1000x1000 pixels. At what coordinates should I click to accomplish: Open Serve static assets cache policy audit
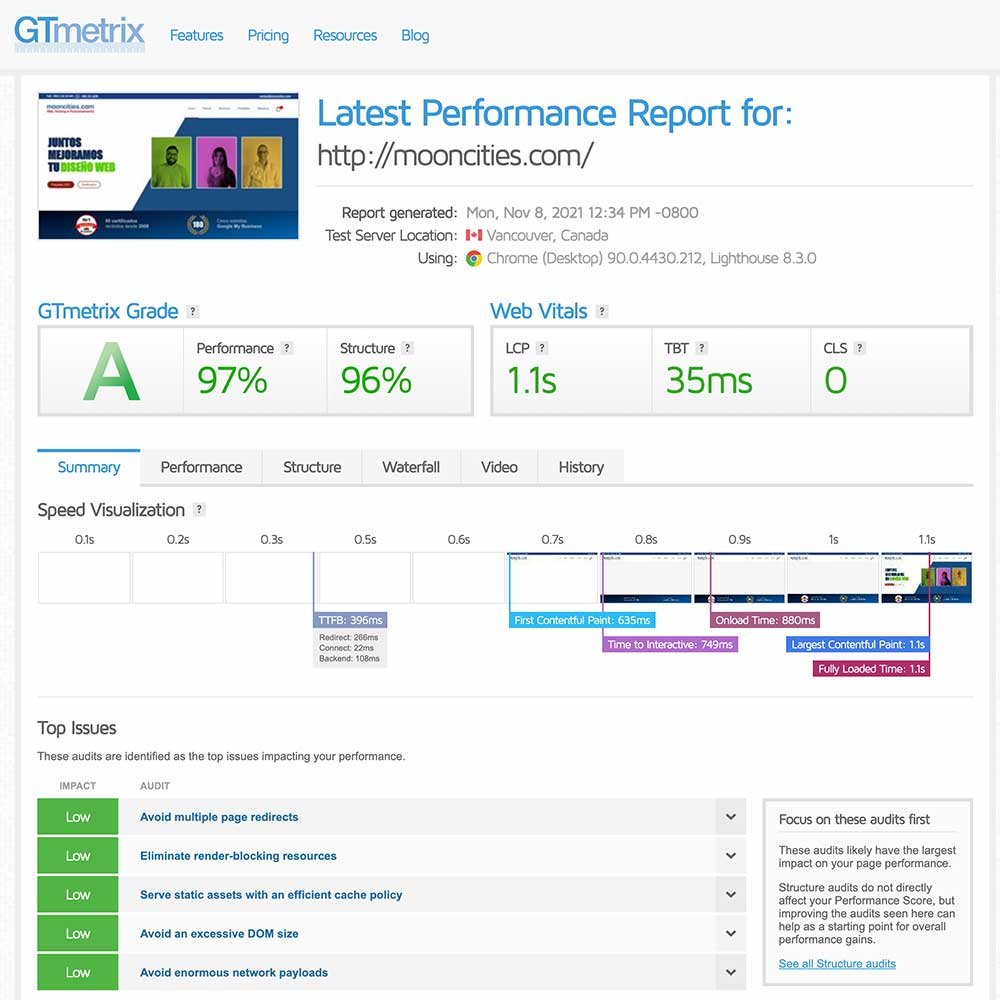(x=731, y=895)
